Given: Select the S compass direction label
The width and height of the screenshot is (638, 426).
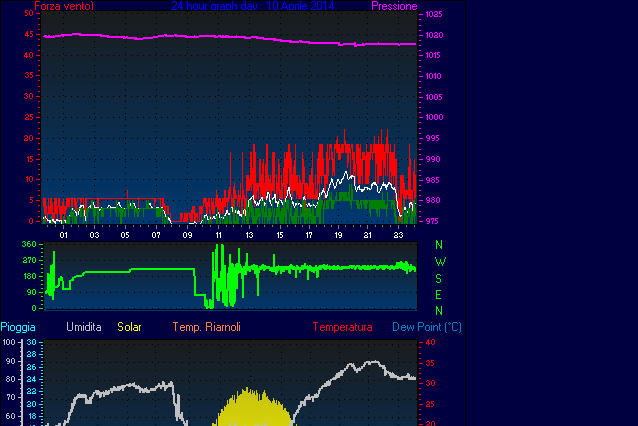Looking at the screenshot, I should [438, 279].
